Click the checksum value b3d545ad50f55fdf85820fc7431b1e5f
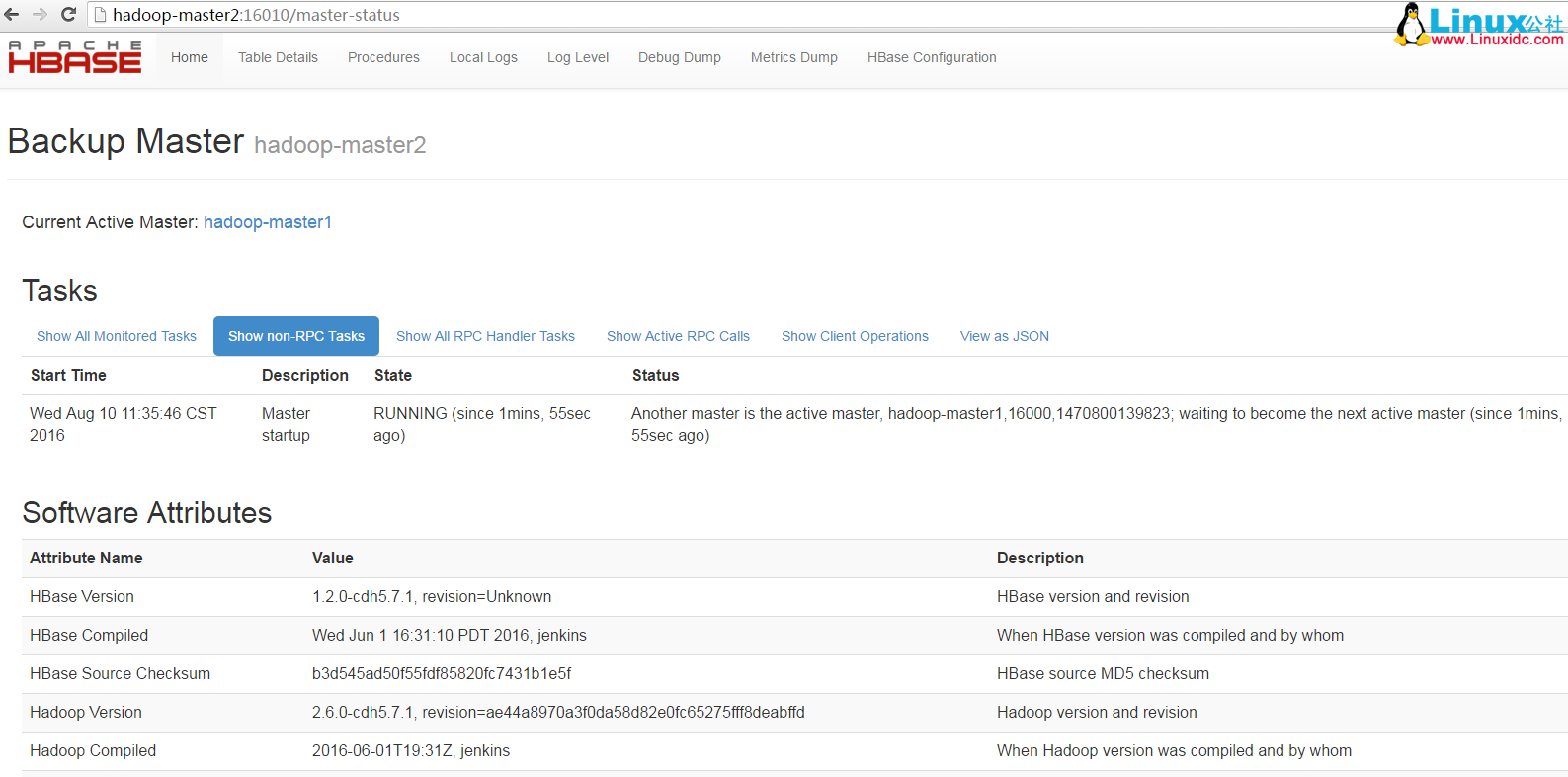The image size is (1568, 777). click(x=442, y=673)
